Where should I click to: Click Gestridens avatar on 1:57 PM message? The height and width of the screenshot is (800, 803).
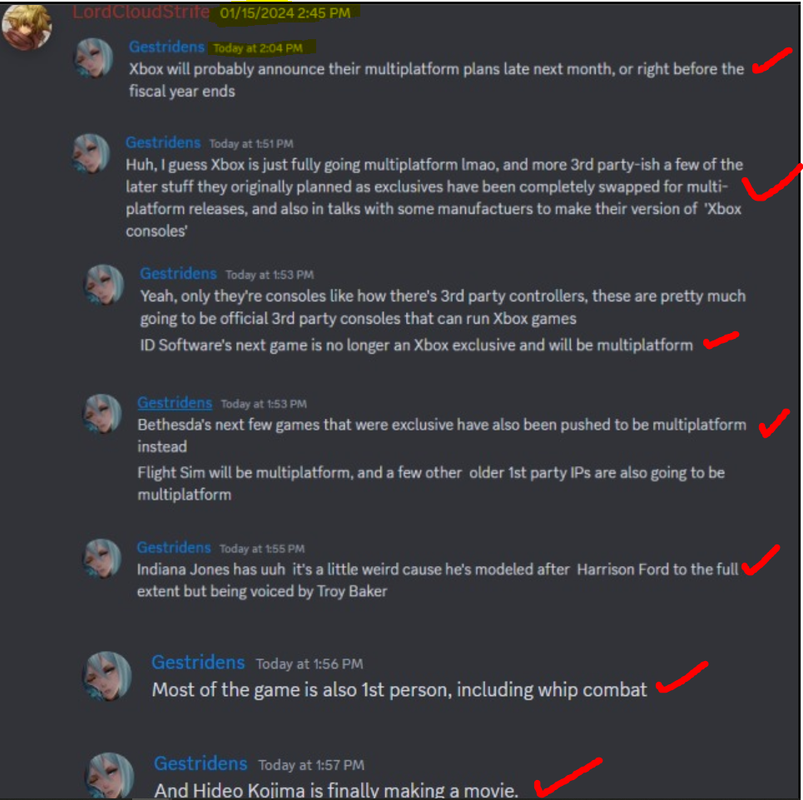(x=110, y=775)
